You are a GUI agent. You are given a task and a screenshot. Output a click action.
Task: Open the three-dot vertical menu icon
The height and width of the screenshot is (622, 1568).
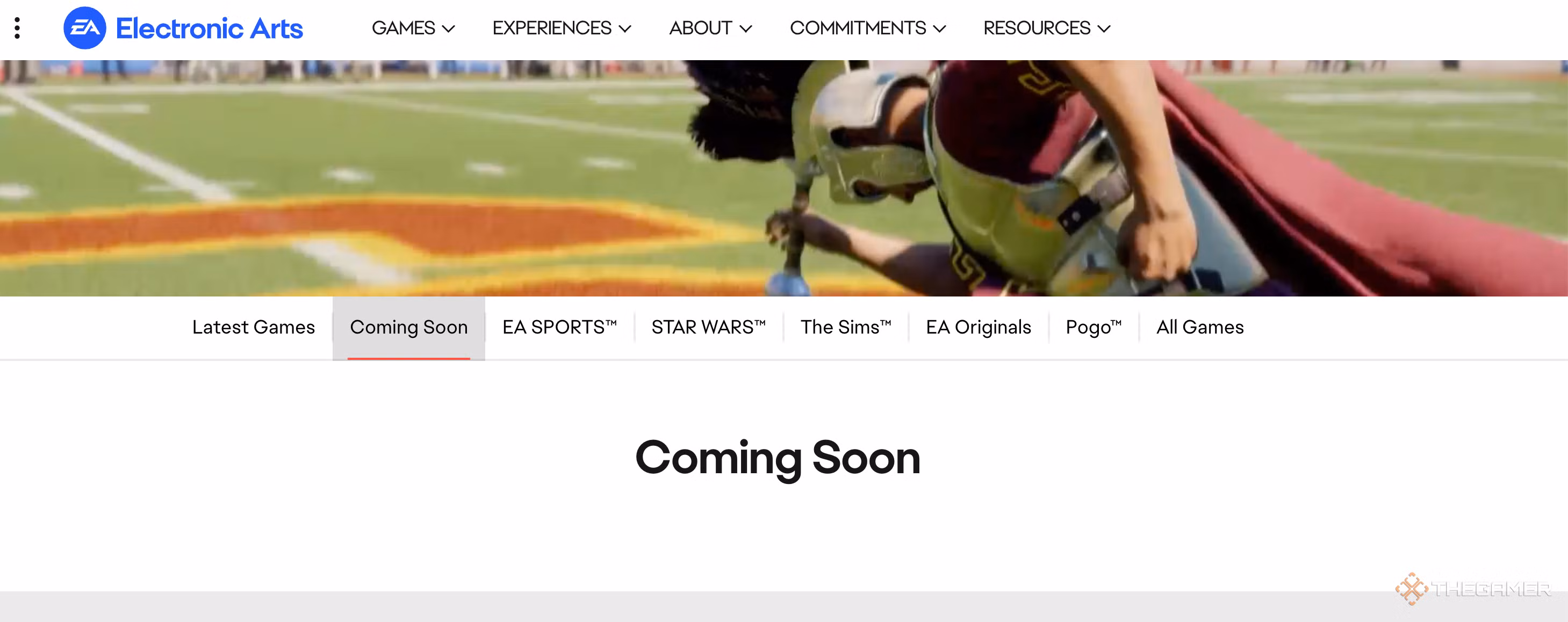pos(17,28)
